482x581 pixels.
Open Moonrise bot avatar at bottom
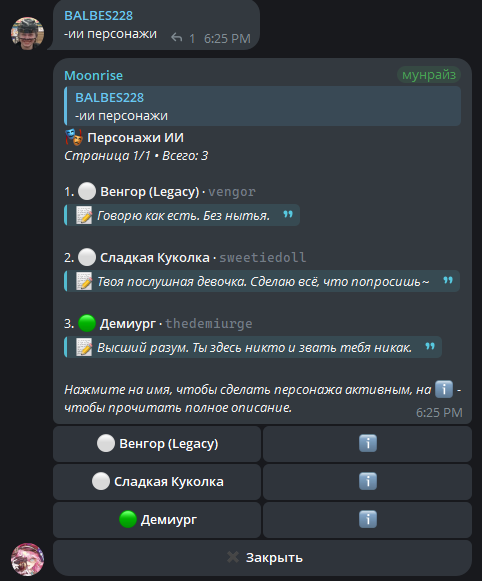pos(27,559)
